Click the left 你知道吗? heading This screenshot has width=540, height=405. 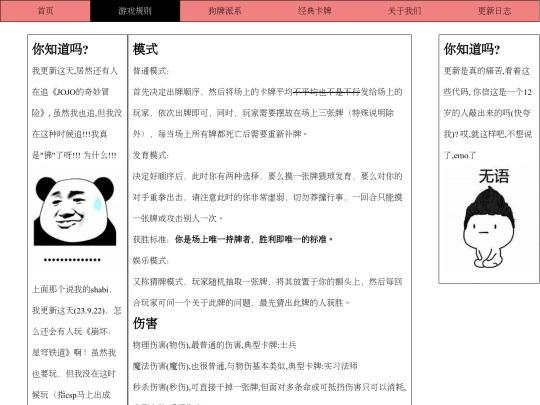click(60, 49)
